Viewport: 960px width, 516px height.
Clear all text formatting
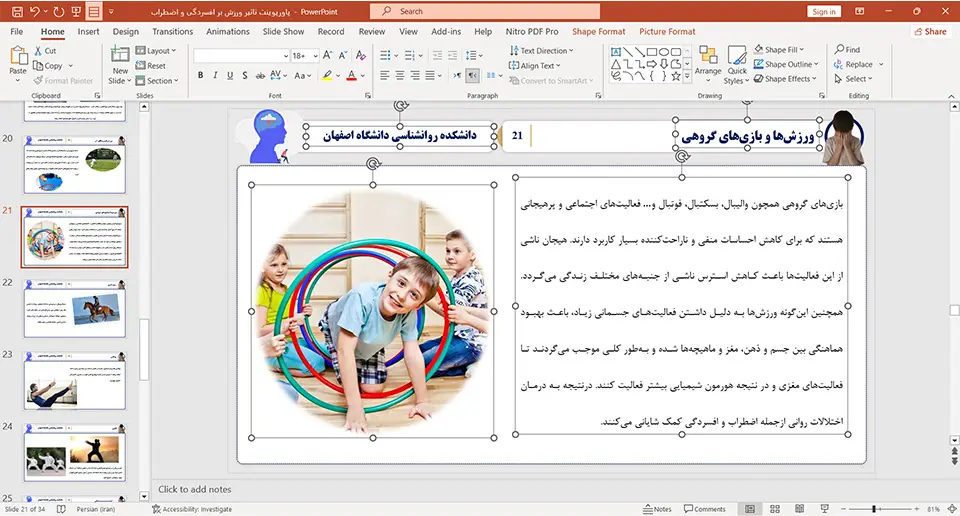click(361, 56)
